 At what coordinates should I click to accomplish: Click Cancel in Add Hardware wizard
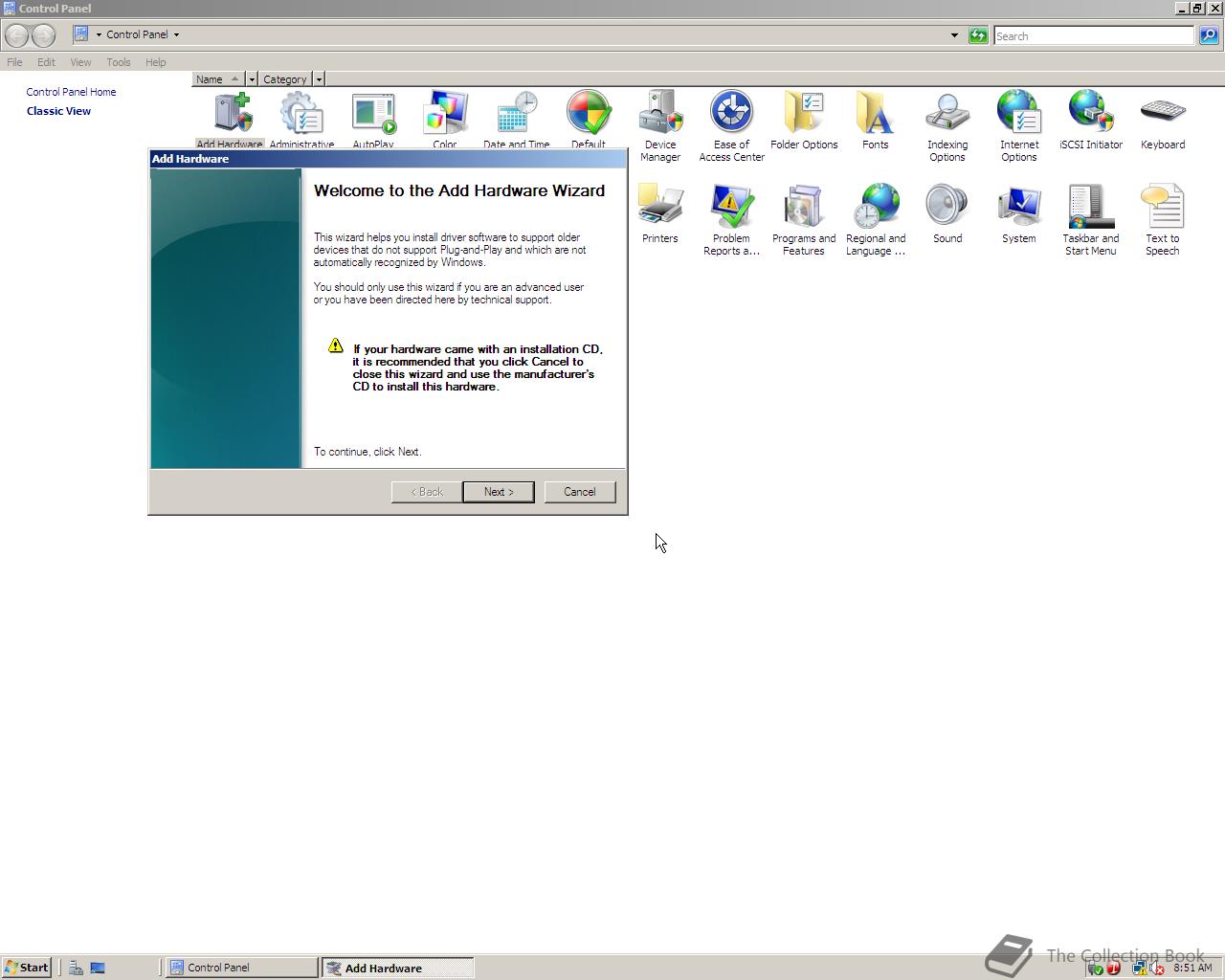pos(580,492)
